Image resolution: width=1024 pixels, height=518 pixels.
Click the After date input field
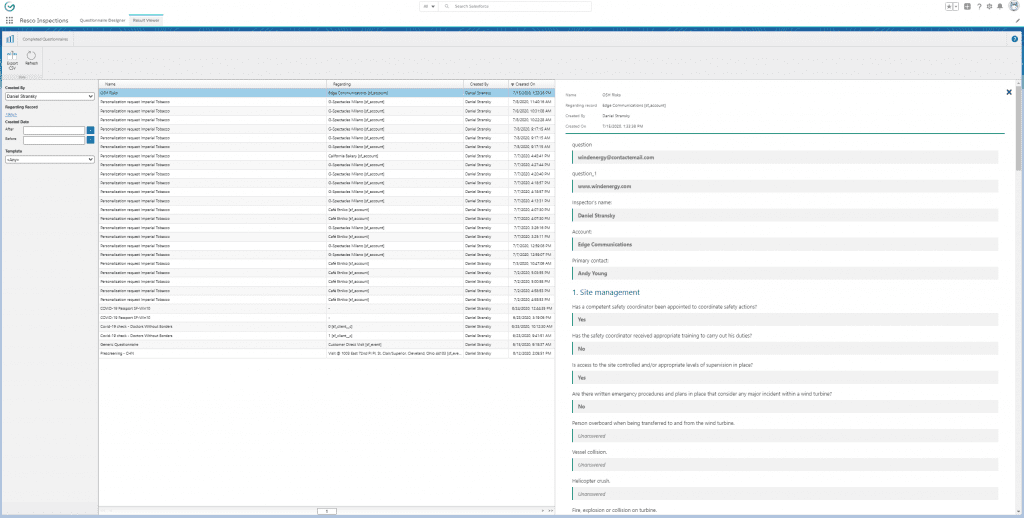[54, 130]
